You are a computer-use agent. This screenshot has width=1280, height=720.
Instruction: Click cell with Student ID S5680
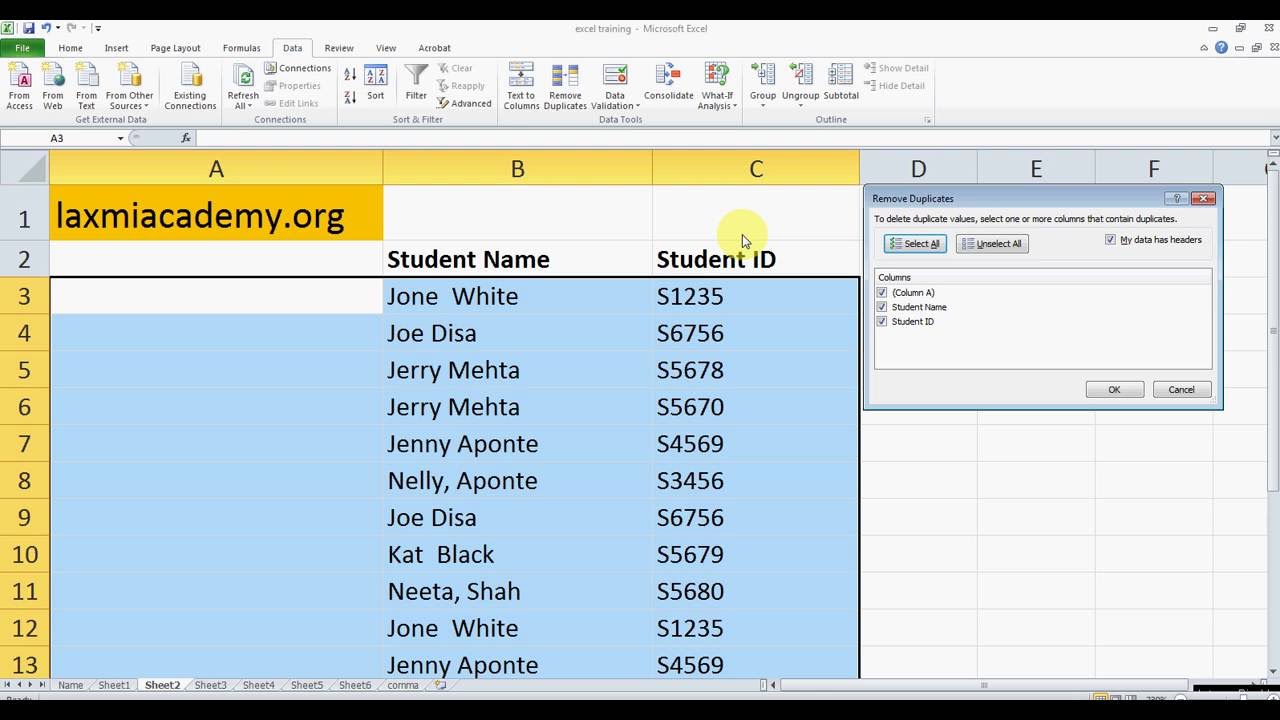click(x=756, y=592)
